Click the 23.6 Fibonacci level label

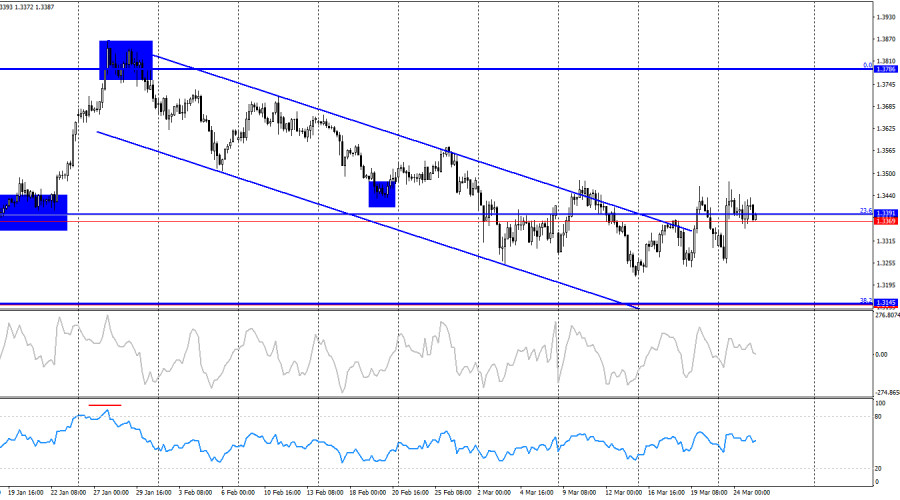(x=866, y=211)
